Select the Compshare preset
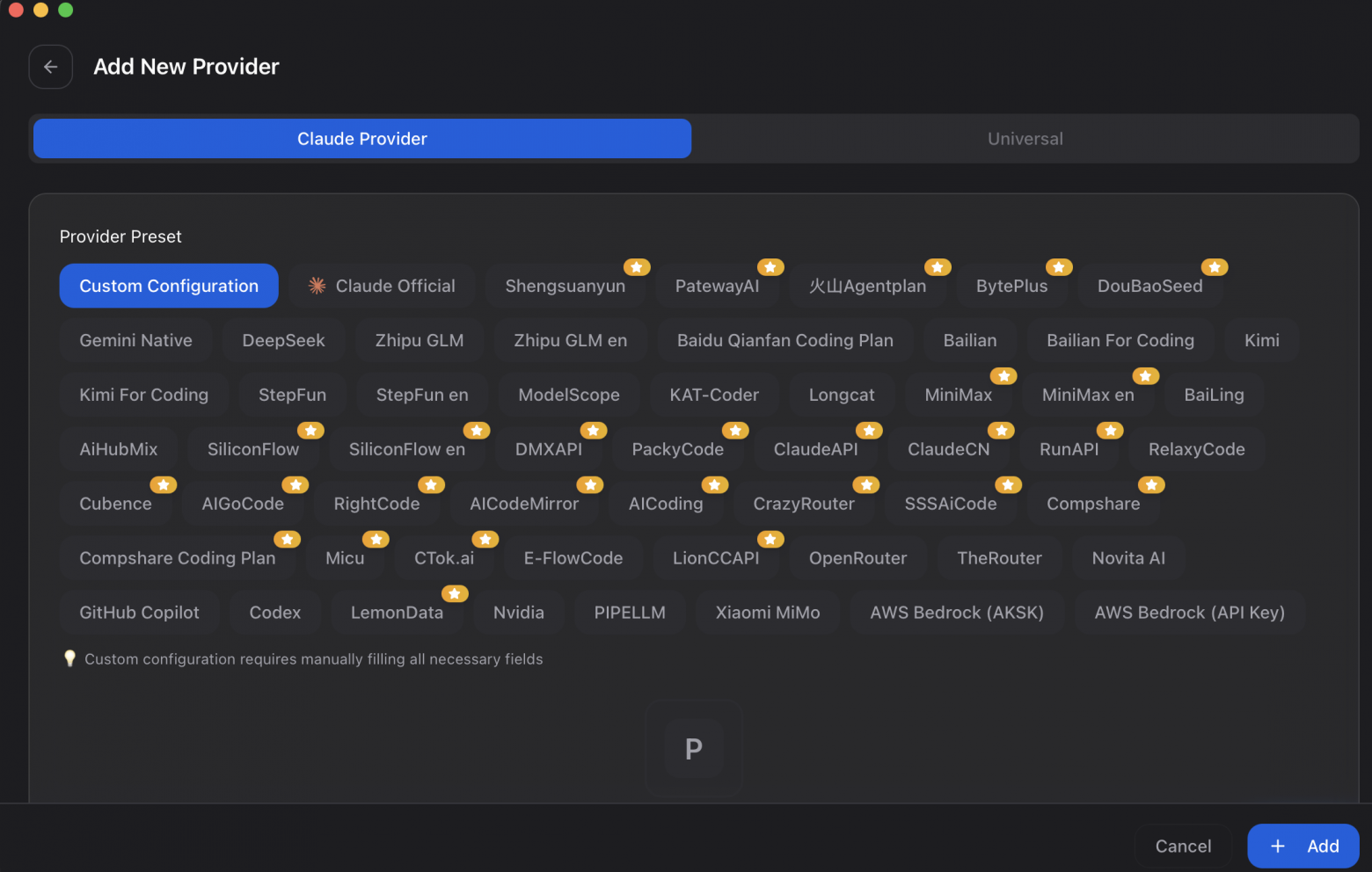This screenshot has height=872, width=1372. pyautogui.click(x=1093, y=504)
